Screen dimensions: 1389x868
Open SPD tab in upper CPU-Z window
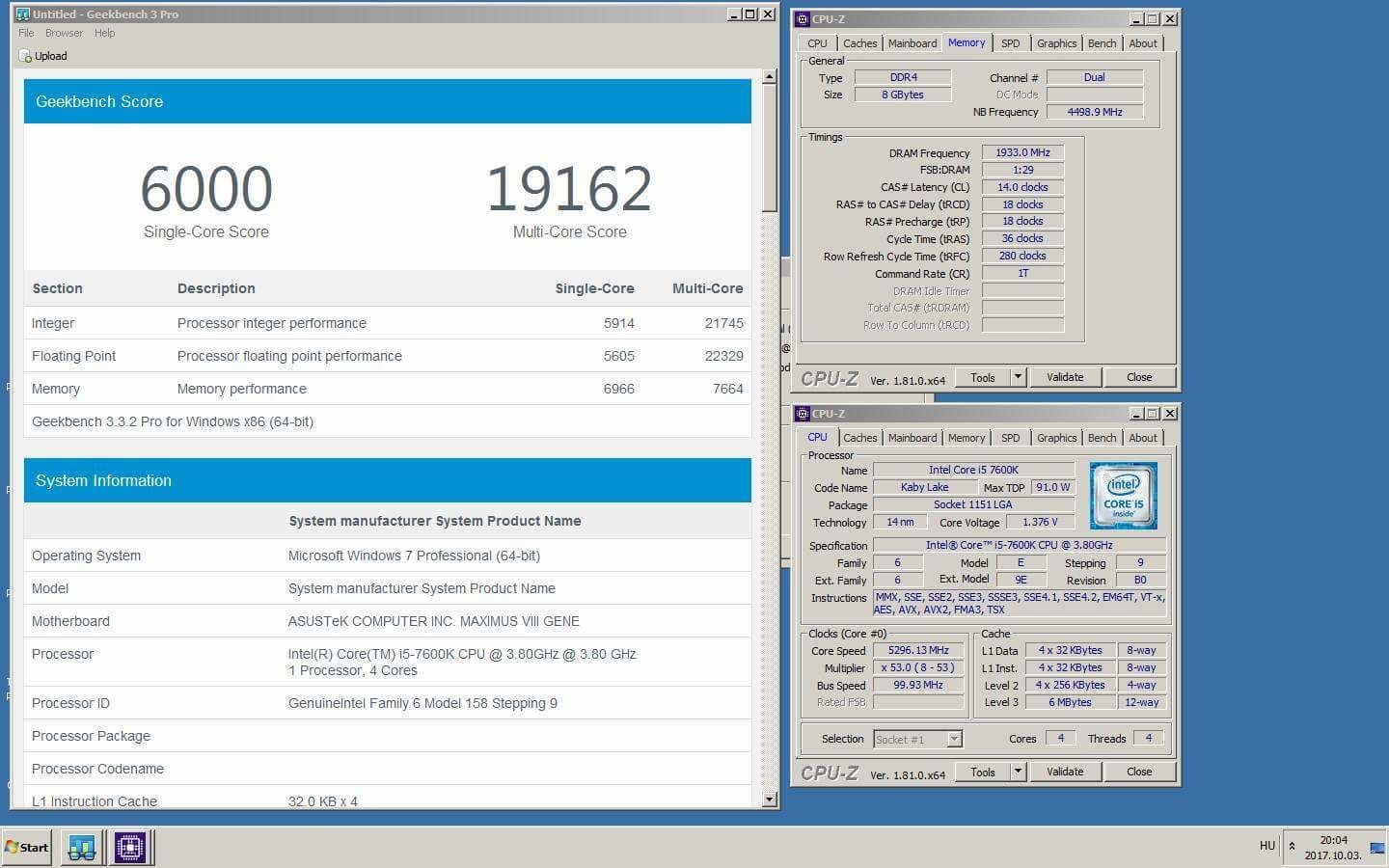point(1010,43)
